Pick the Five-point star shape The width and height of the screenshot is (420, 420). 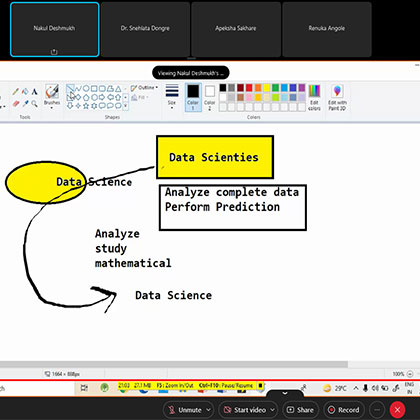click(86, 105)
